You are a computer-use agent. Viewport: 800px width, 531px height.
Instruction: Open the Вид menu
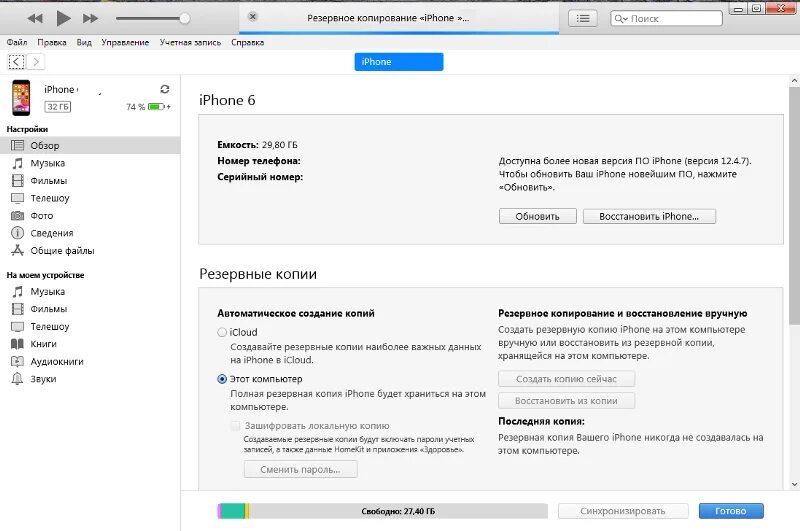pyautogui.click(x=84, y=42)
